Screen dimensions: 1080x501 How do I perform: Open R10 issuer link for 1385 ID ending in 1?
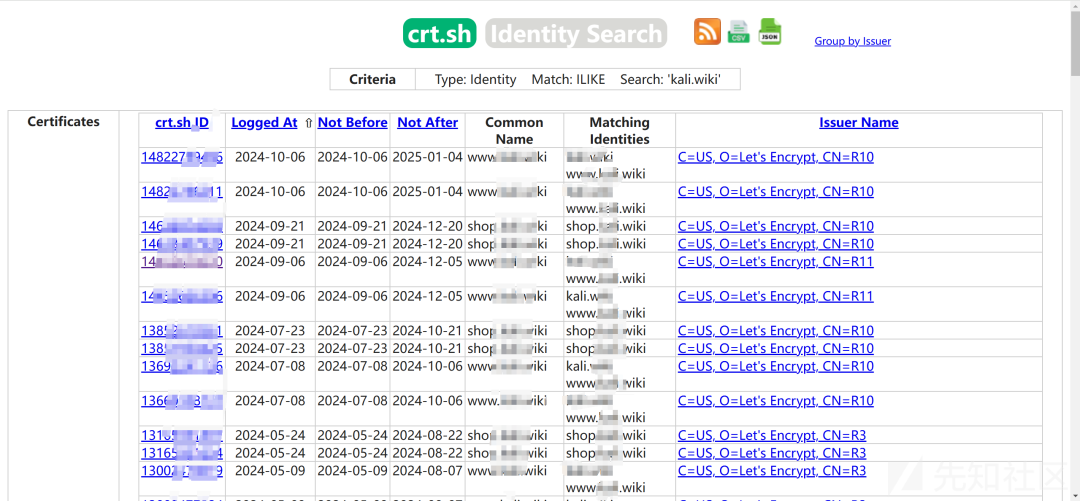click(776, 331)
